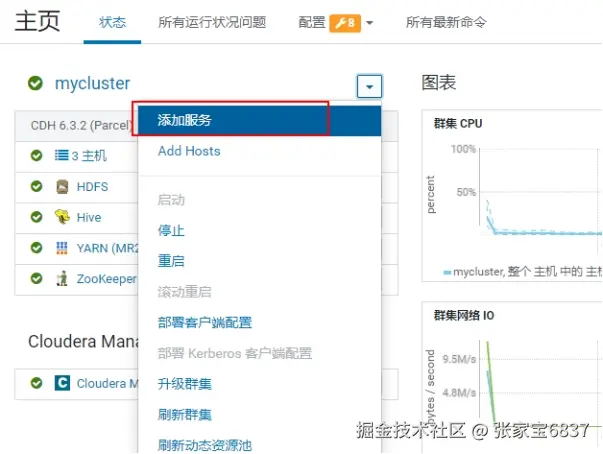Click the green status check next to ZooKeeper
This screenshot has width=603, height=454.
[x=36, y=278]
